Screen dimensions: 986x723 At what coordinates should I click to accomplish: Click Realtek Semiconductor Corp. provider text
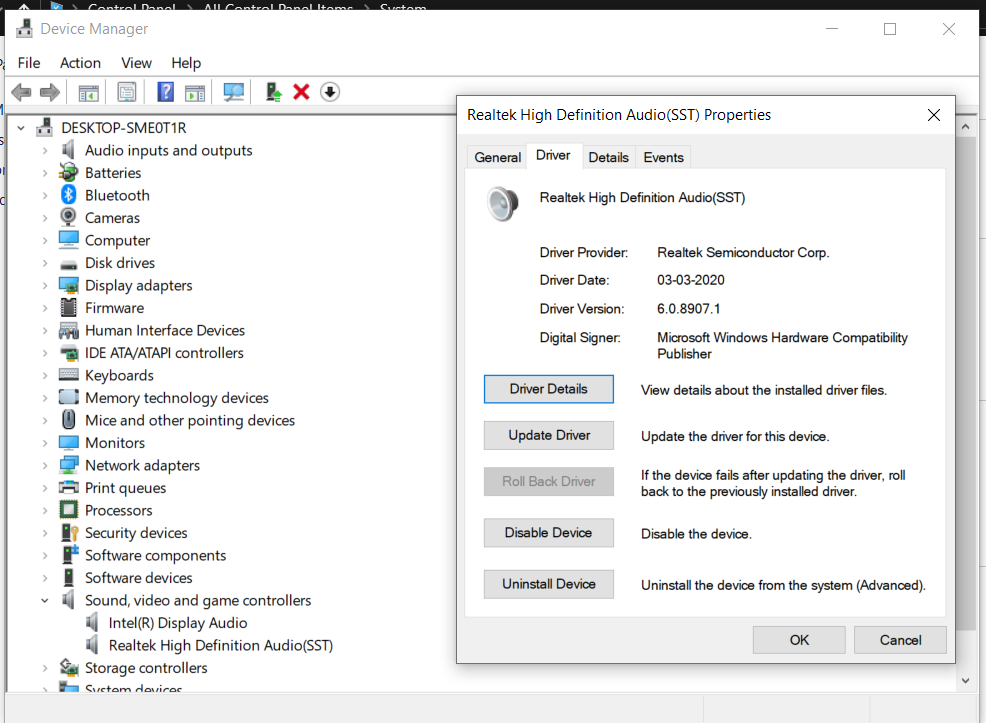[x=743, y=253]
